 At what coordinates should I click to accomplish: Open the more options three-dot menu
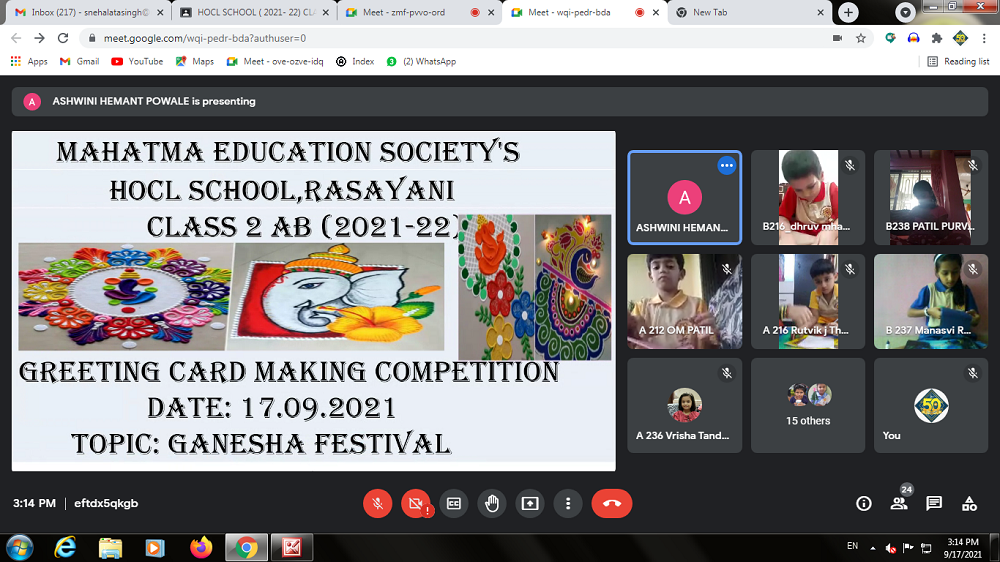click(x=567, y=504)
